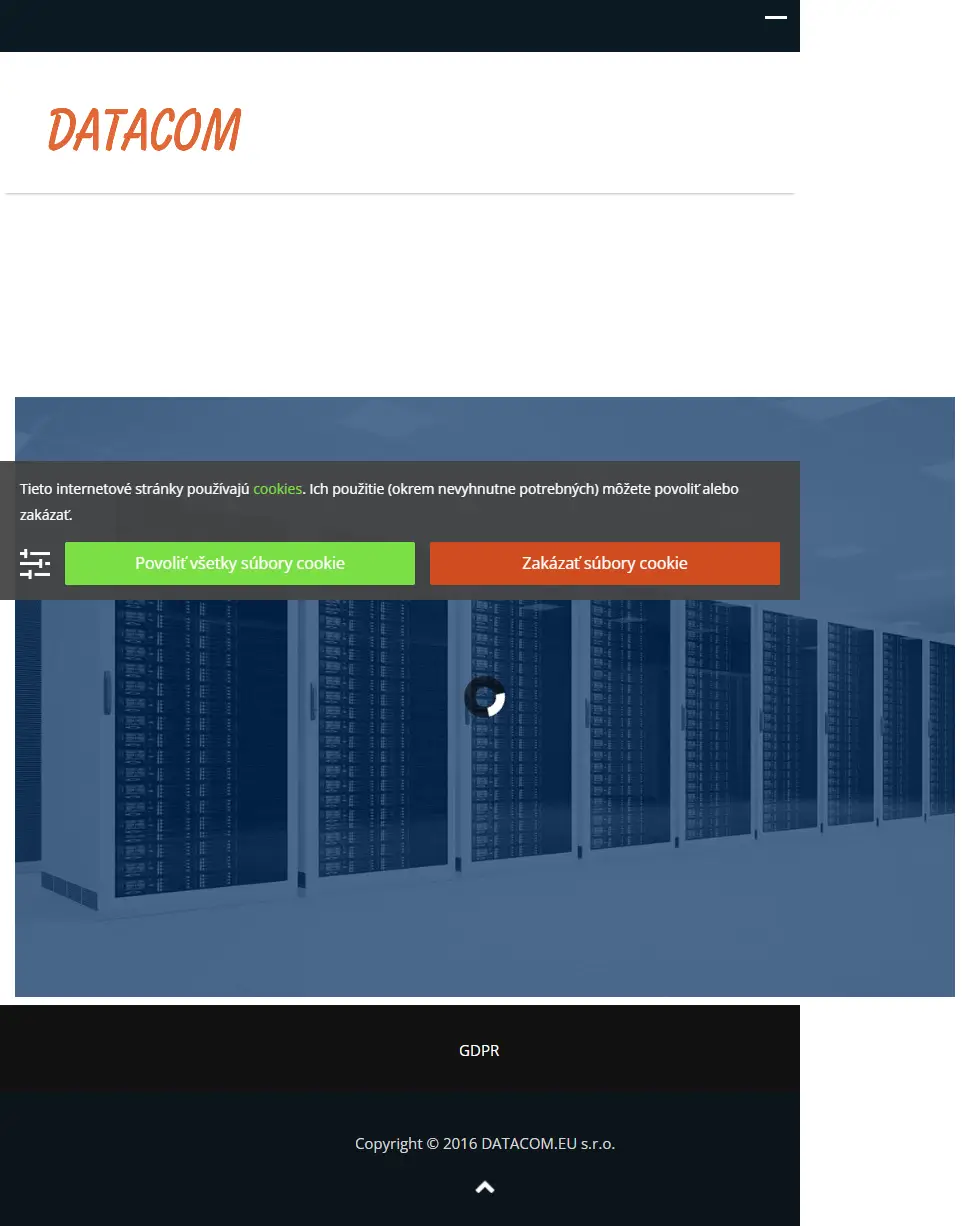Open cookie settings sliders icon
Image resolution: width=970 pixels, height=1226 pixels.
[x=35, y=564]
